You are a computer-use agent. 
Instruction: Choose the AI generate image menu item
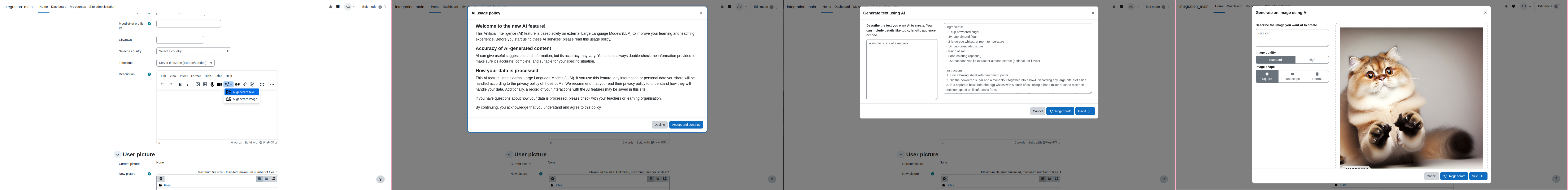click(x=242, y=99)
